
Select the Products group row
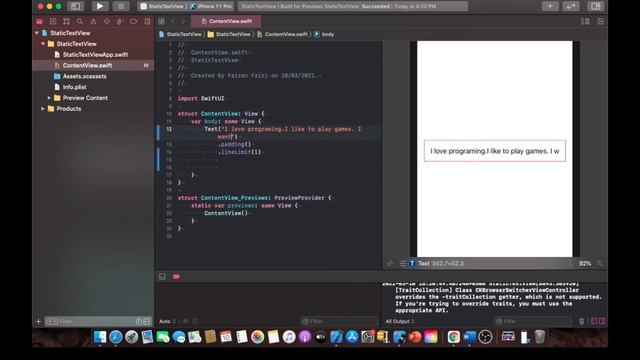point(93,109)
